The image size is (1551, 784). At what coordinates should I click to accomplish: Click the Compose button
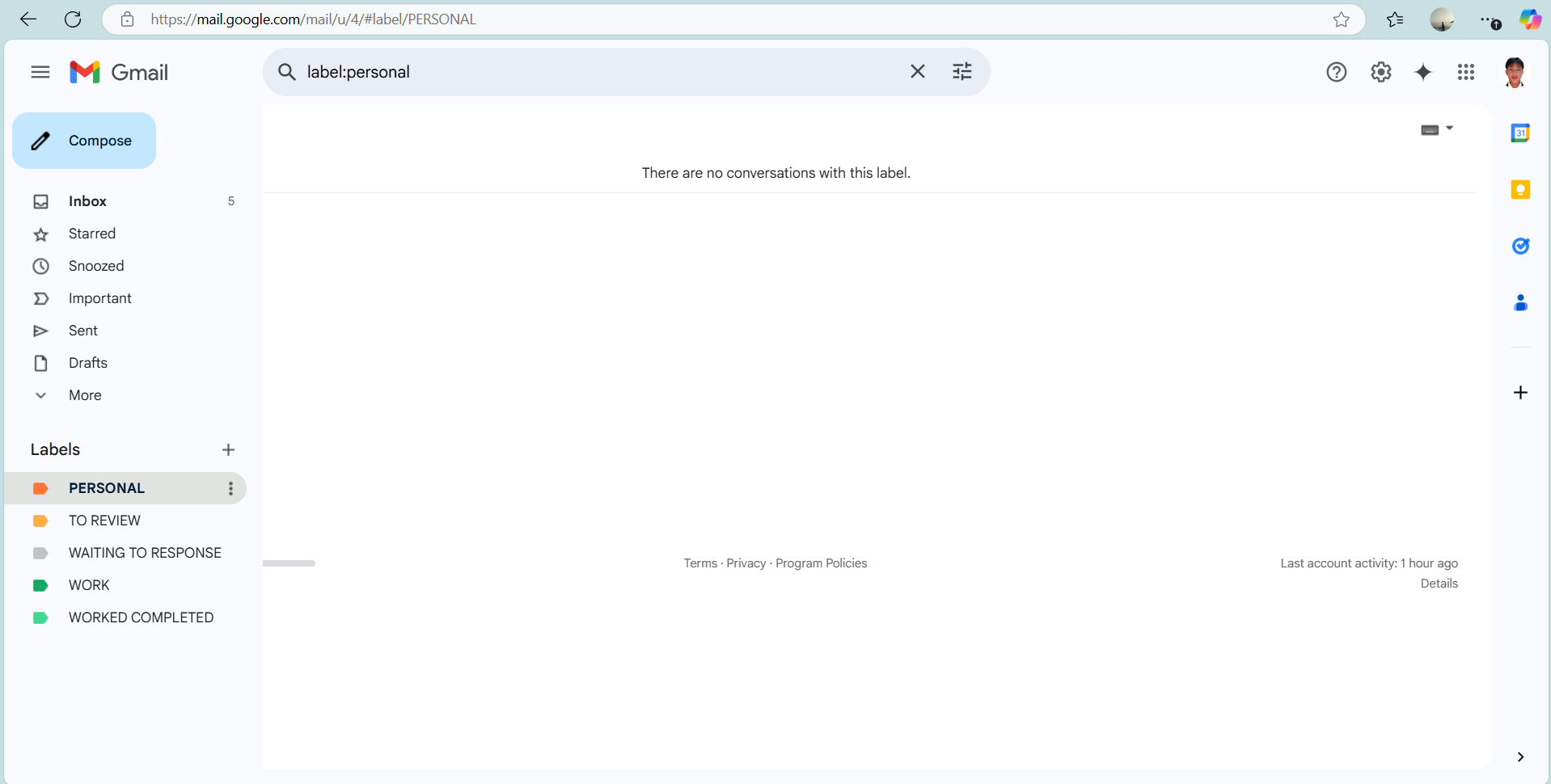click(x=84, y=141)
